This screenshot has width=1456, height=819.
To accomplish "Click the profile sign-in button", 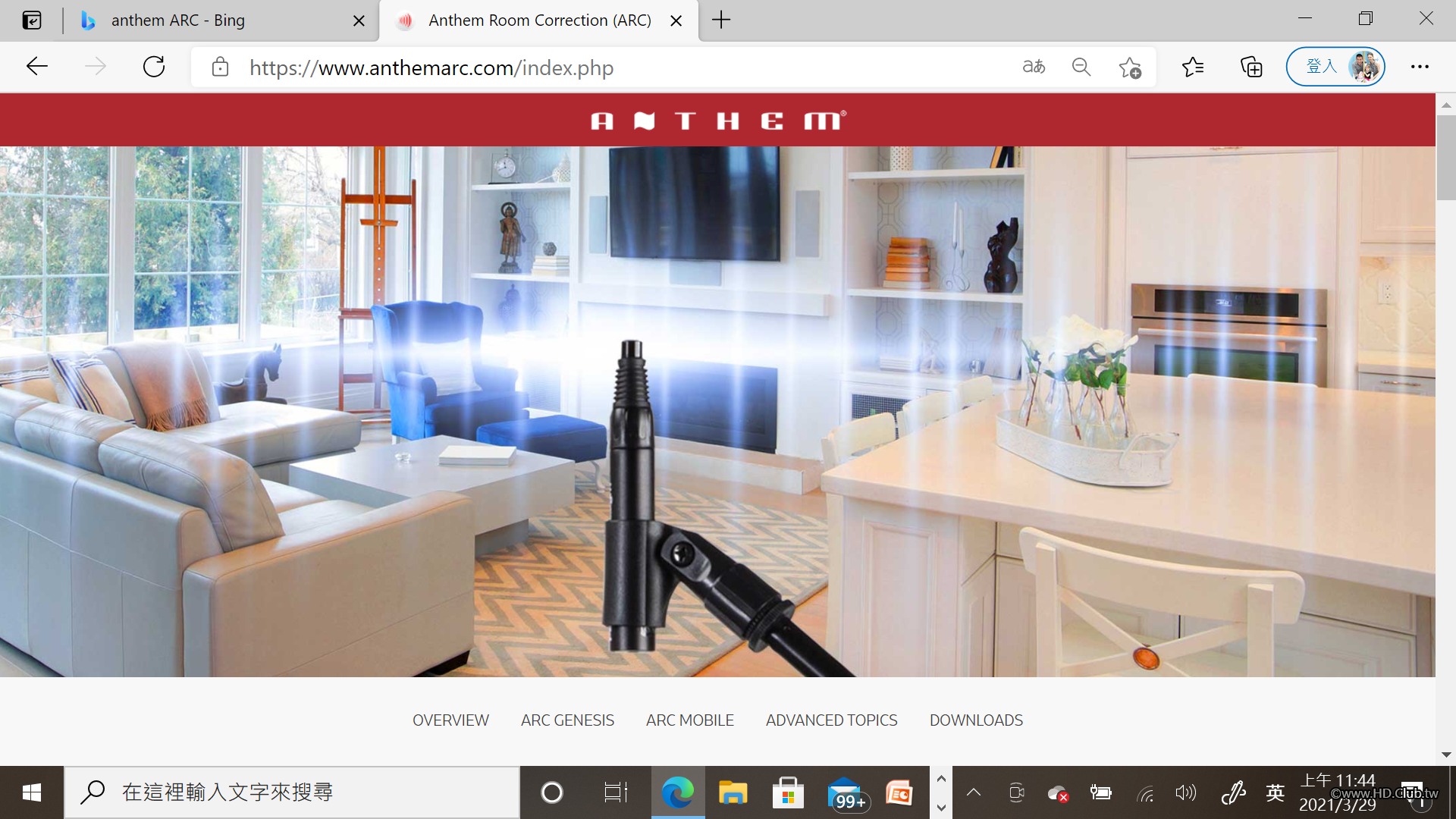I will click(x=1335, y=67).
